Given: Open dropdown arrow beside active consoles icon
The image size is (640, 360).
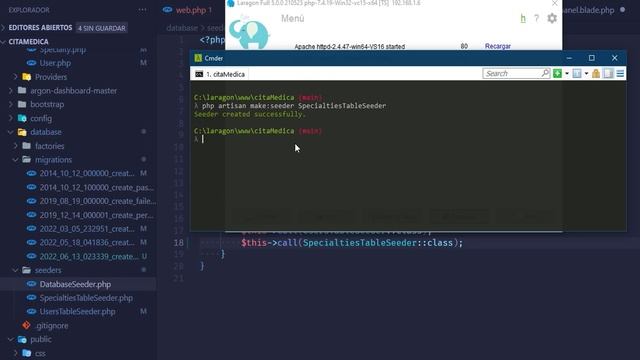Looking at the screenshot, I should click(x=586, y=74).
